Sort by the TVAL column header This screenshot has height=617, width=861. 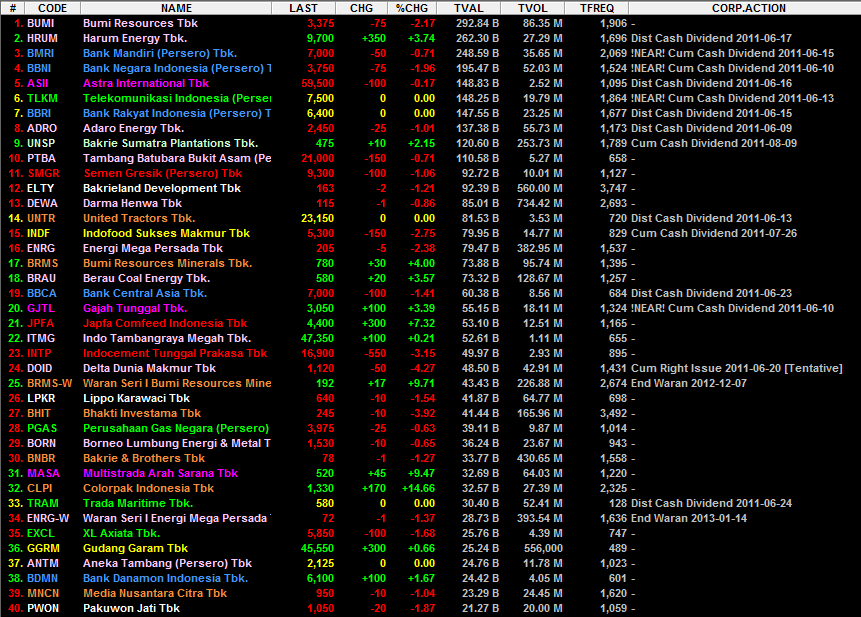(x=468, y=8)
